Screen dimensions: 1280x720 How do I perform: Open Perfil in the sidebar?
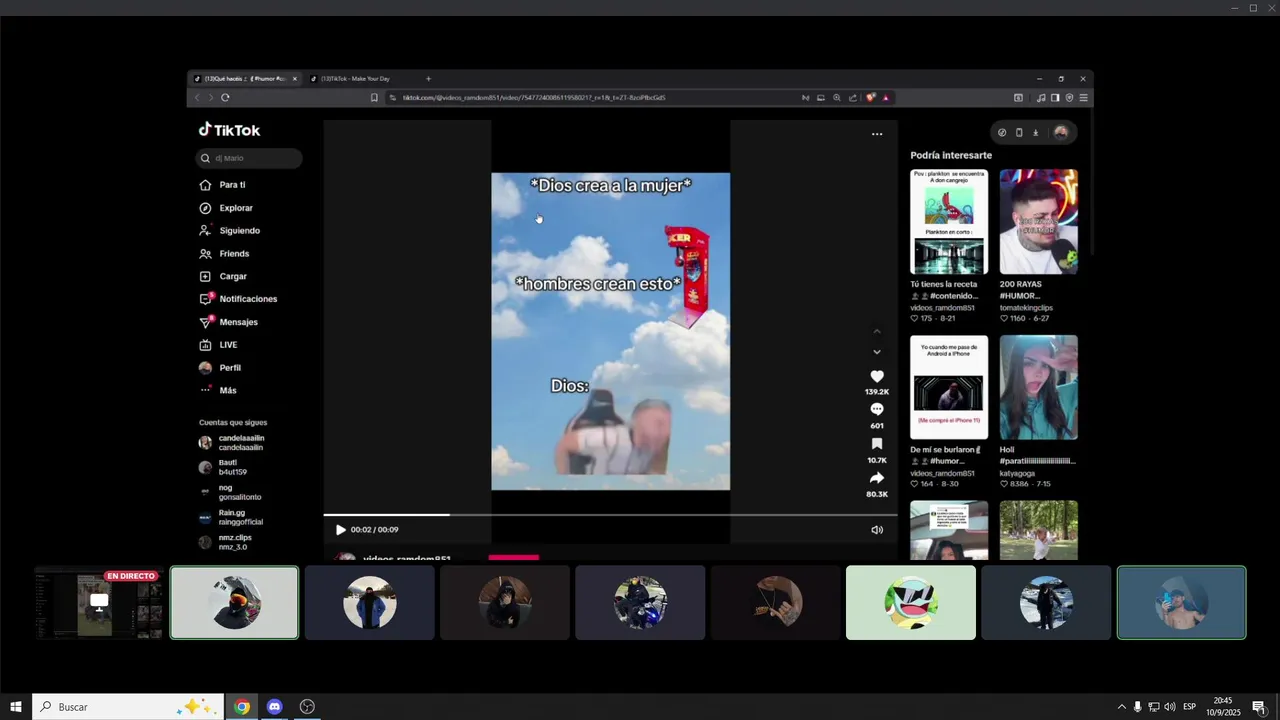(x=220, y=368)
